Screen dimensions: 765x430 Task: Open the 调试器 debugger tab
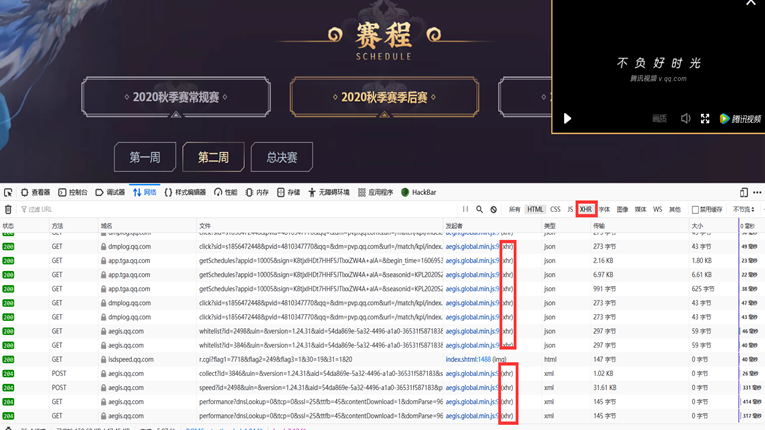110,192
